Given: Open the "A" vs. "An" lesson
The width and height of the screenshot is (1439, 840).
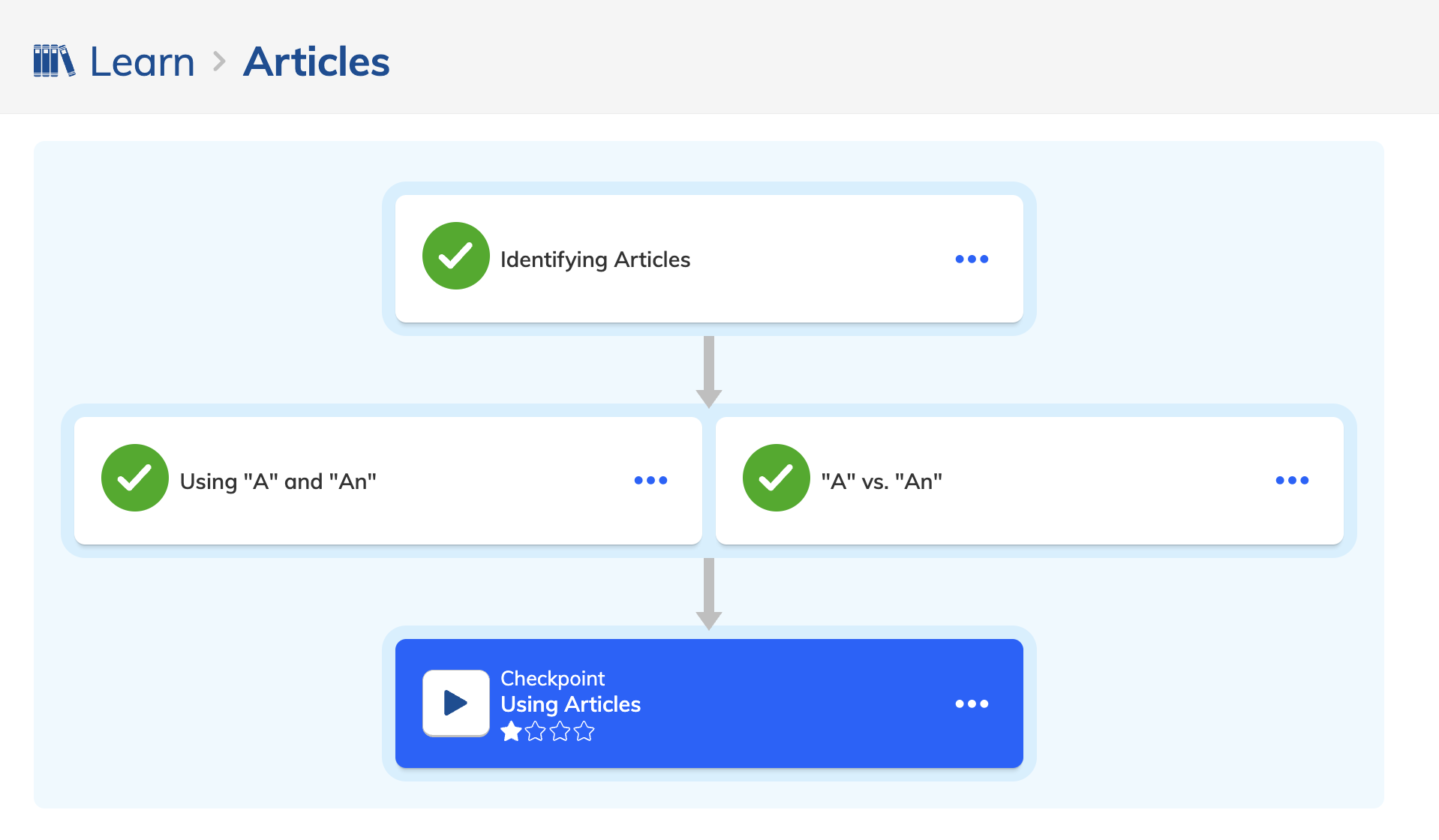Looking at the screenshot, I should click(1029, 481).
